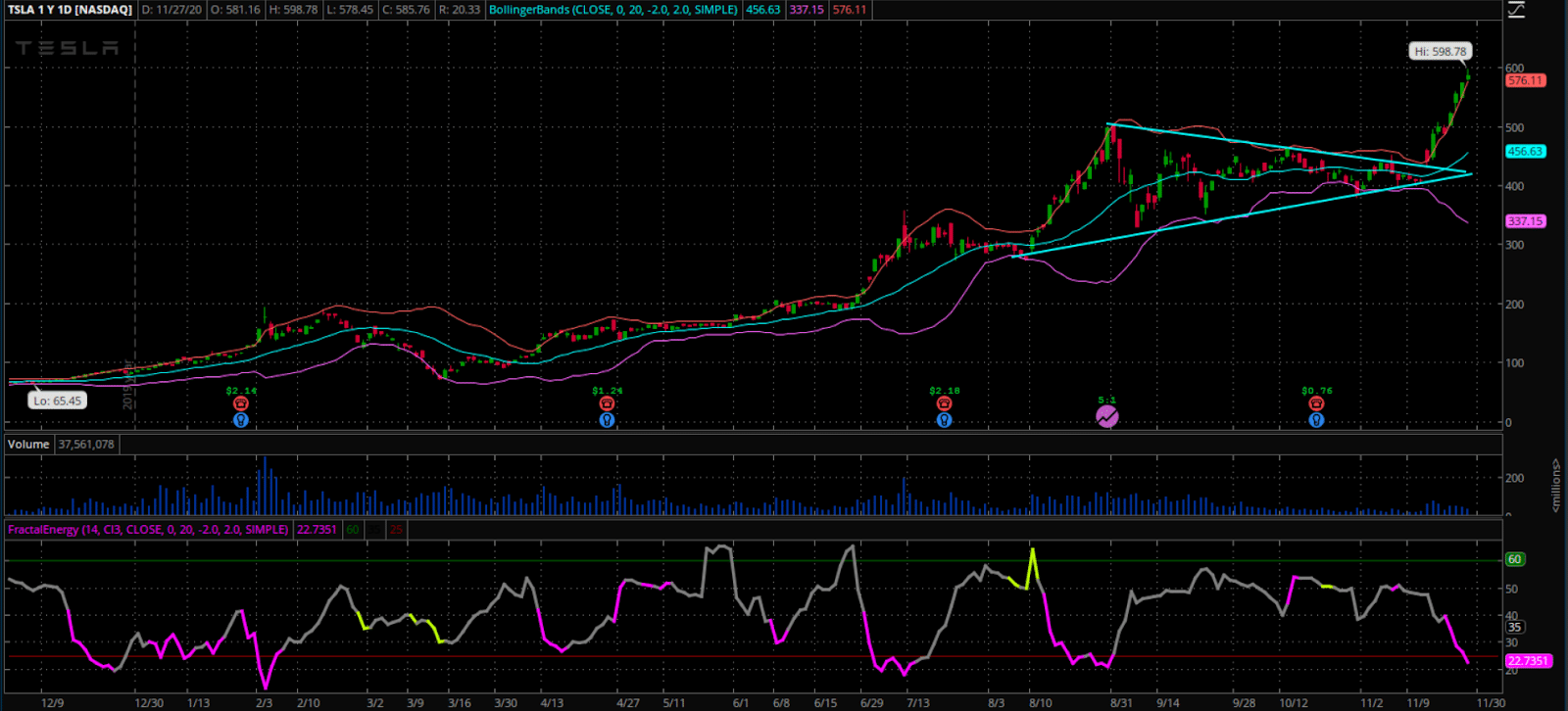This screenshot has height=711, width=1568.
Task: Click the 8/10 date on time axis
Action: tap(1041, 703)
